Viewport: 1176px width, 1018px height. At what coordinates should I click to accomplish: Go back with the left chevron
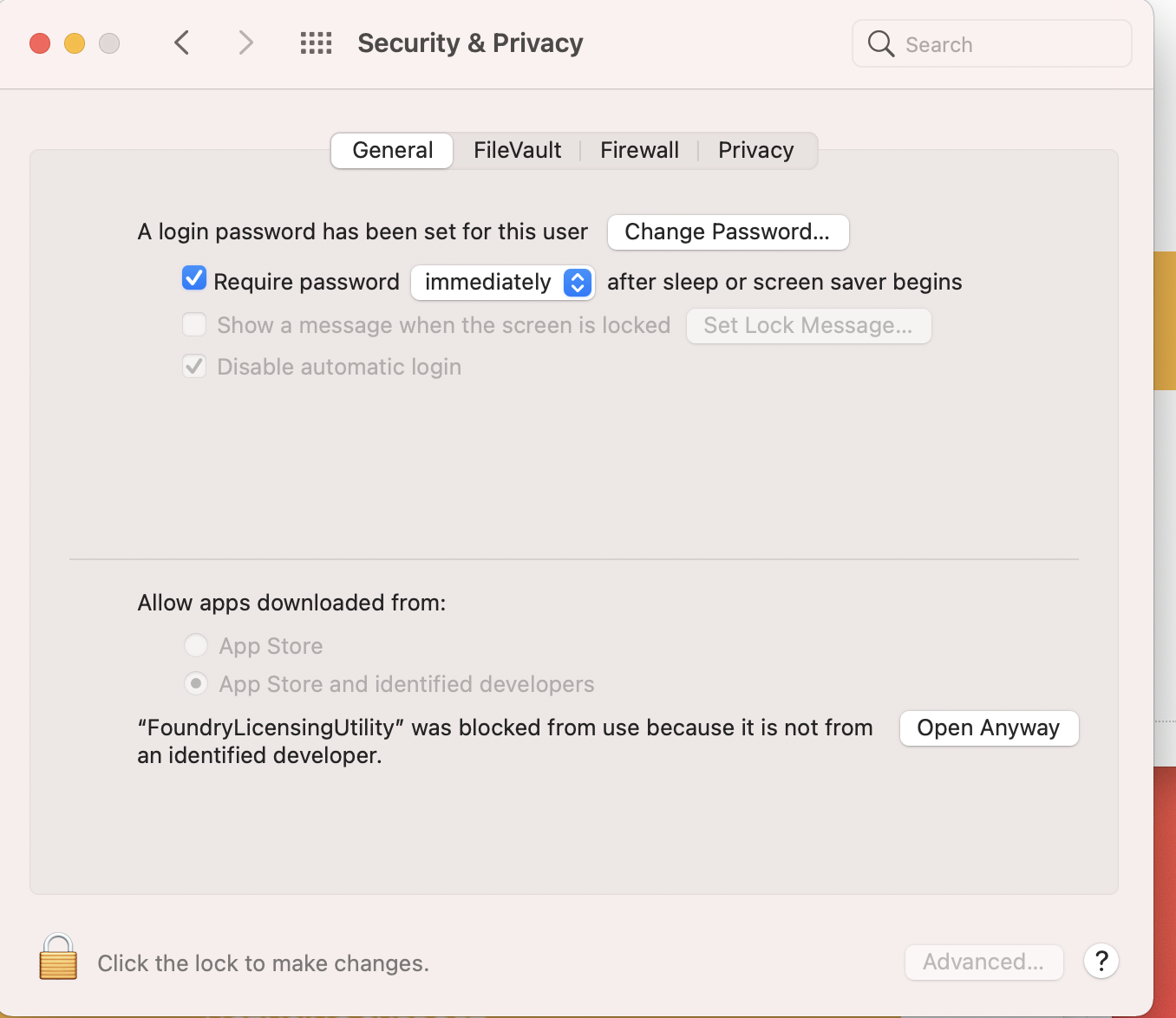coord(181,42)
